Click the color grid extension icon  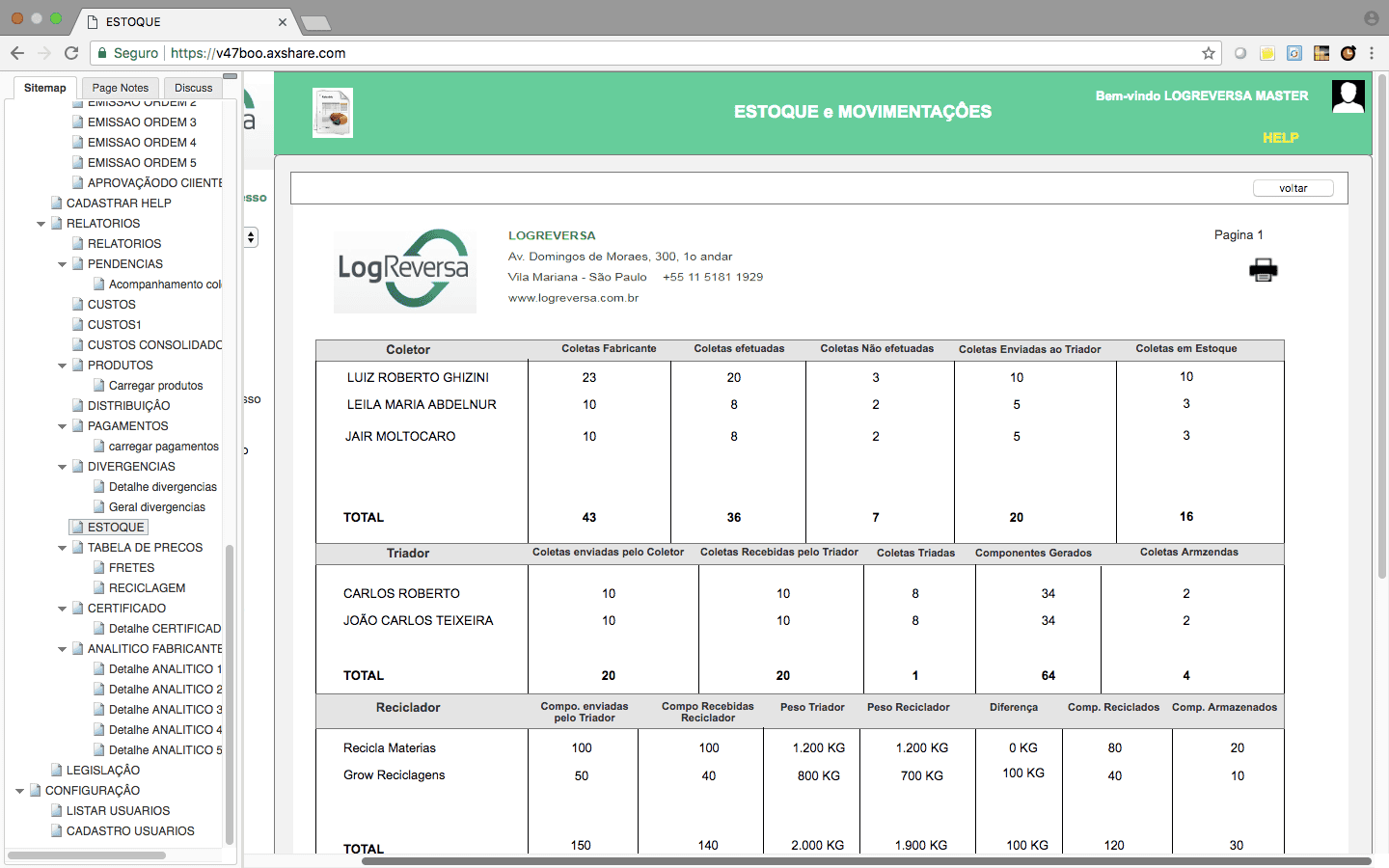coord(1321,53)
